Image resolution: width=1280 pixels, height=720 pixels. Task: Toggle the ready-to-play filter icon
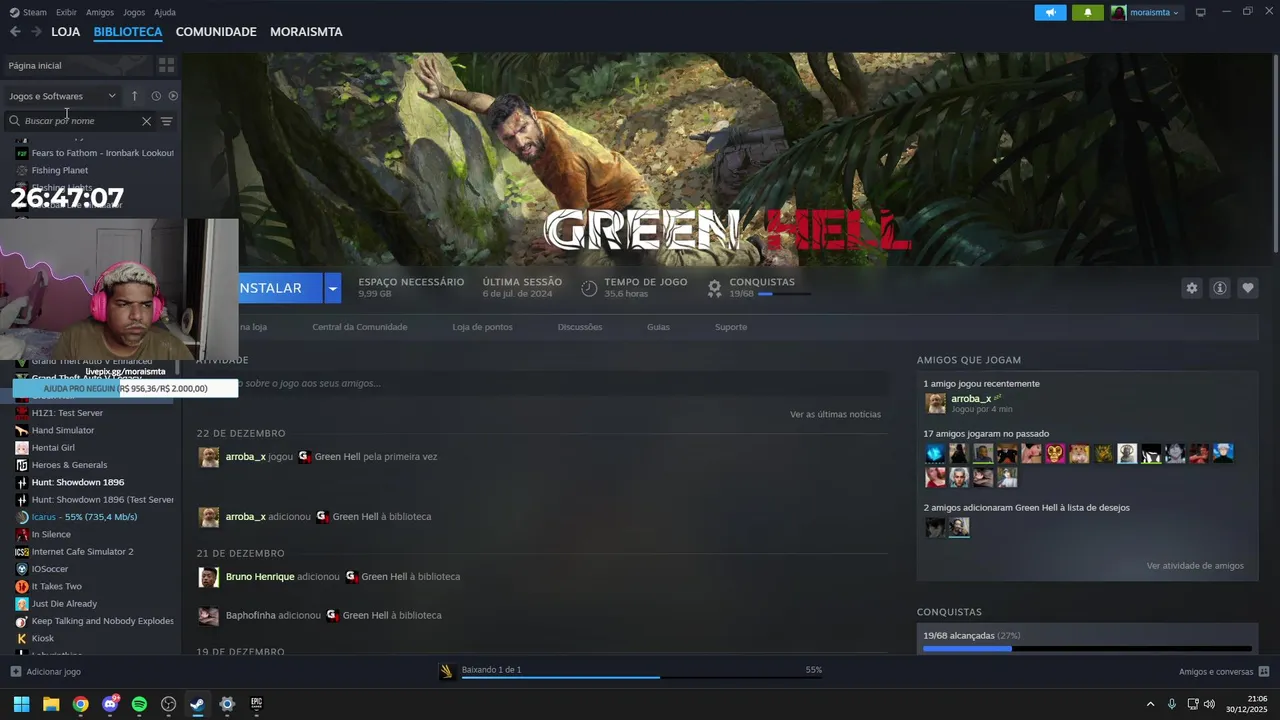point(173,96)
